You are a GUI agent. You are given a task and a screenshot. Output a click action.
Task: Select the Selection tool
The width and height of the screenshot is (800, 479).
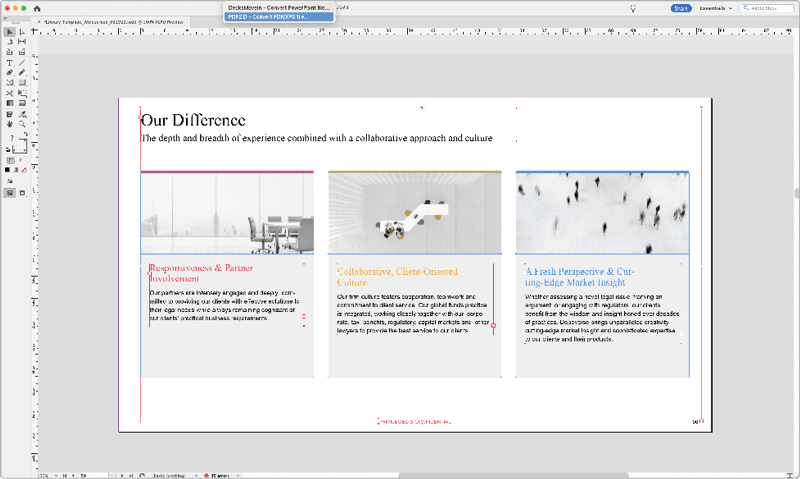pos(9,32)
